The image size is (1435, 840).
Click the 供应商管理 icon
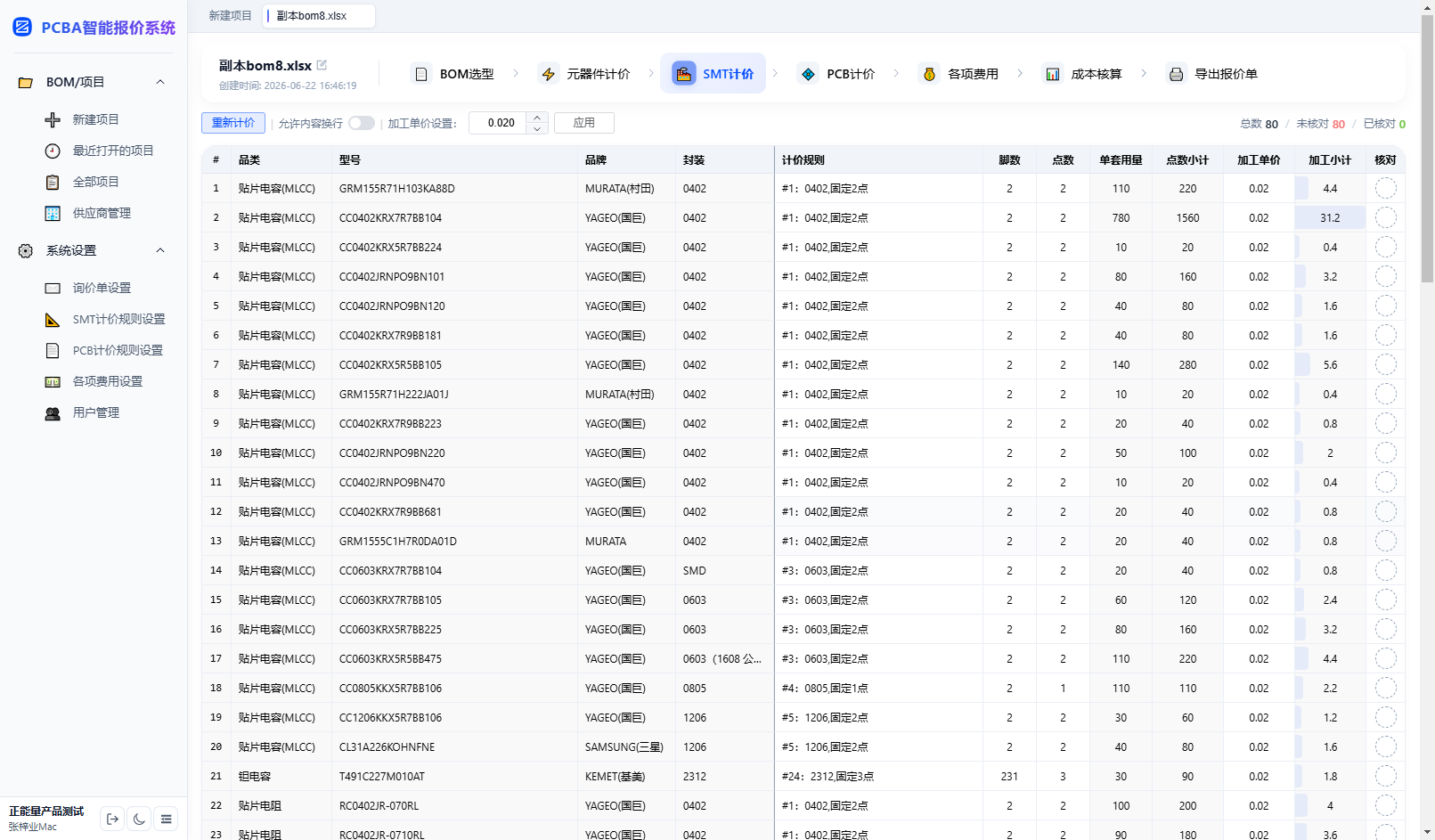53,213
